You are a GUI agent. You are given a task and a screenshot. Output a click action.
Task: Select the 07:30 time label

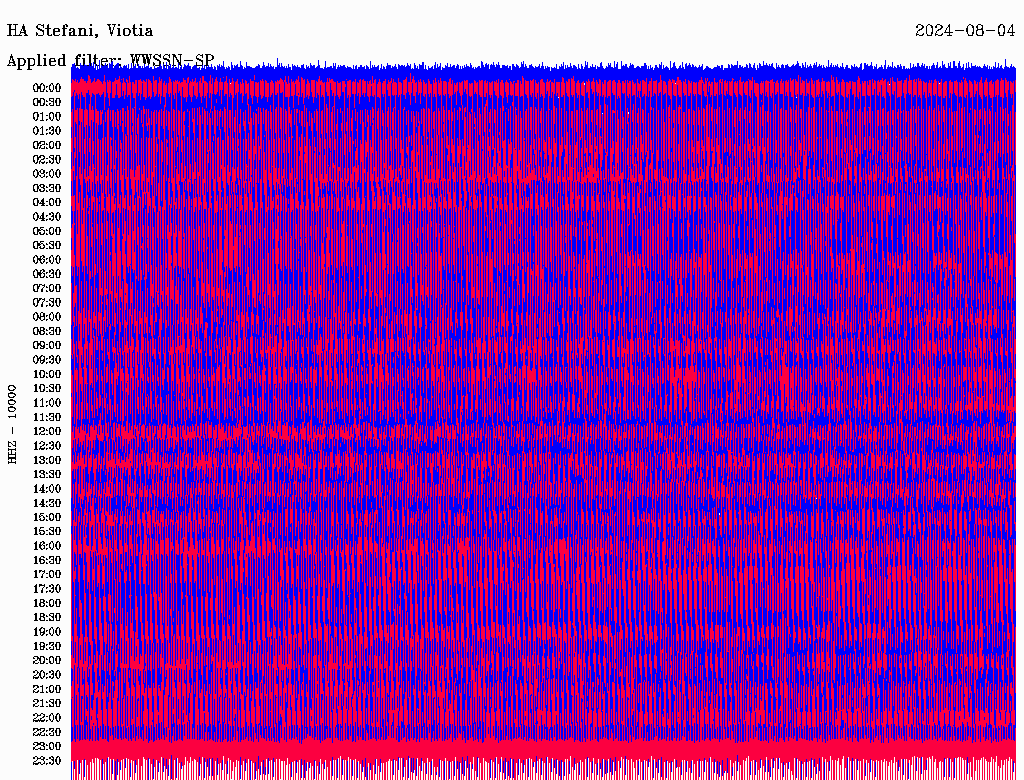[x=47, y=302]
